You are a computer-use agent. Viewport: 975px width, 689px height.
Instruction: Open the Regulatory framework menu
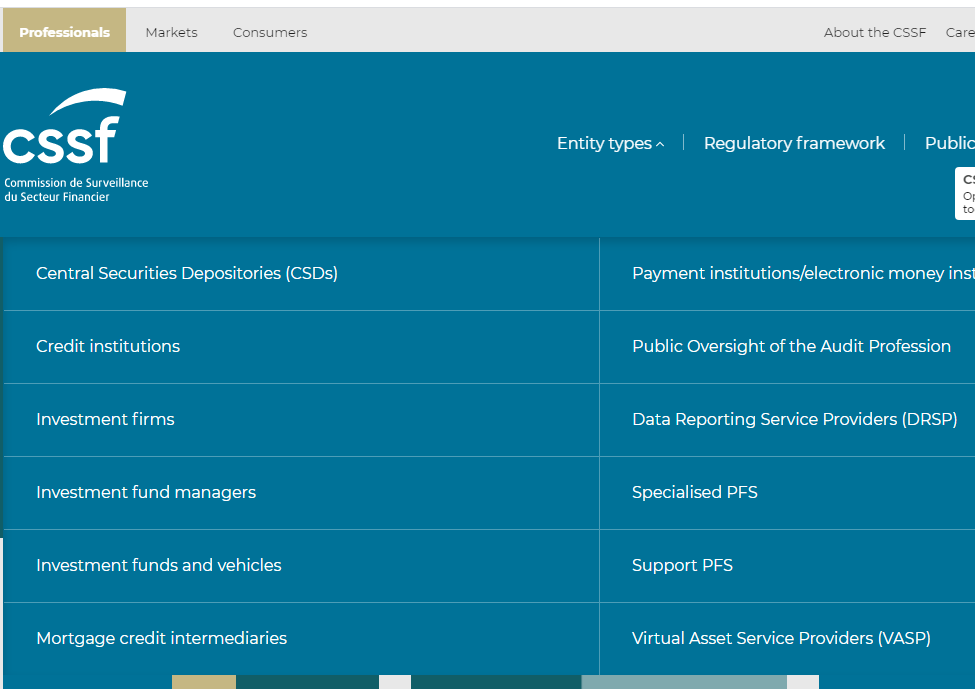point(794,143)
